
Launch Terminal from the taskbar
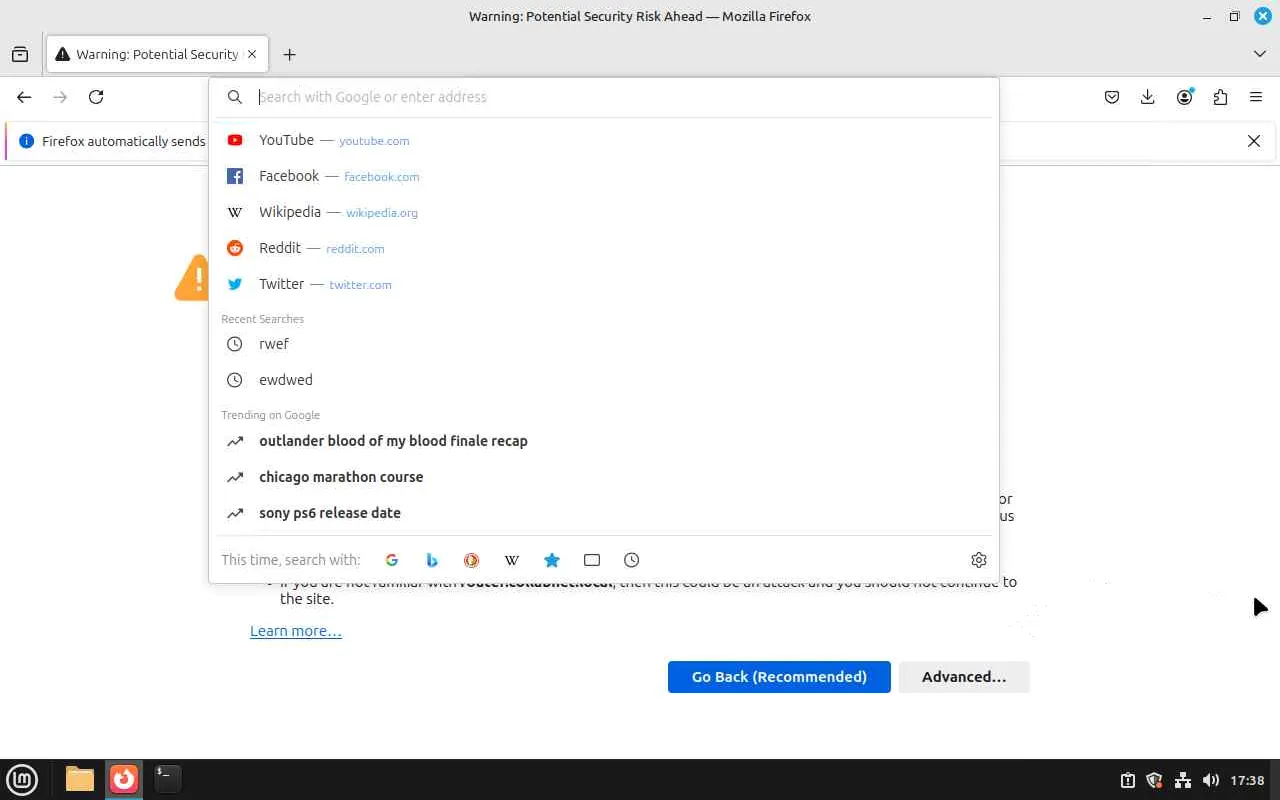(x=168, y=779)
